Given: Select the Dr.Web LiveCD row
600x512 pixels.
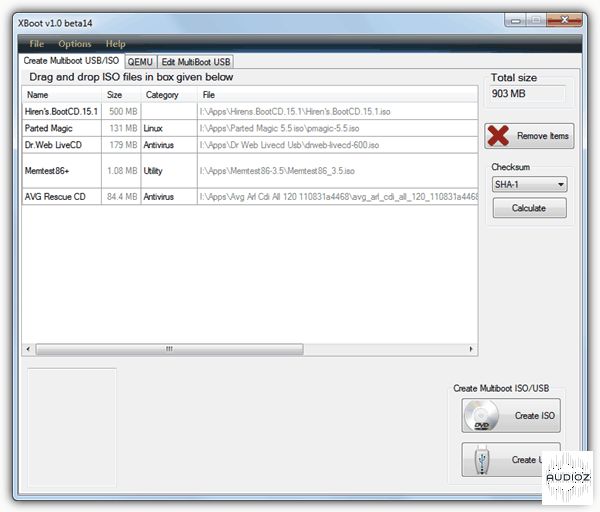Looking at the screenshot, I should click(250, 145).
